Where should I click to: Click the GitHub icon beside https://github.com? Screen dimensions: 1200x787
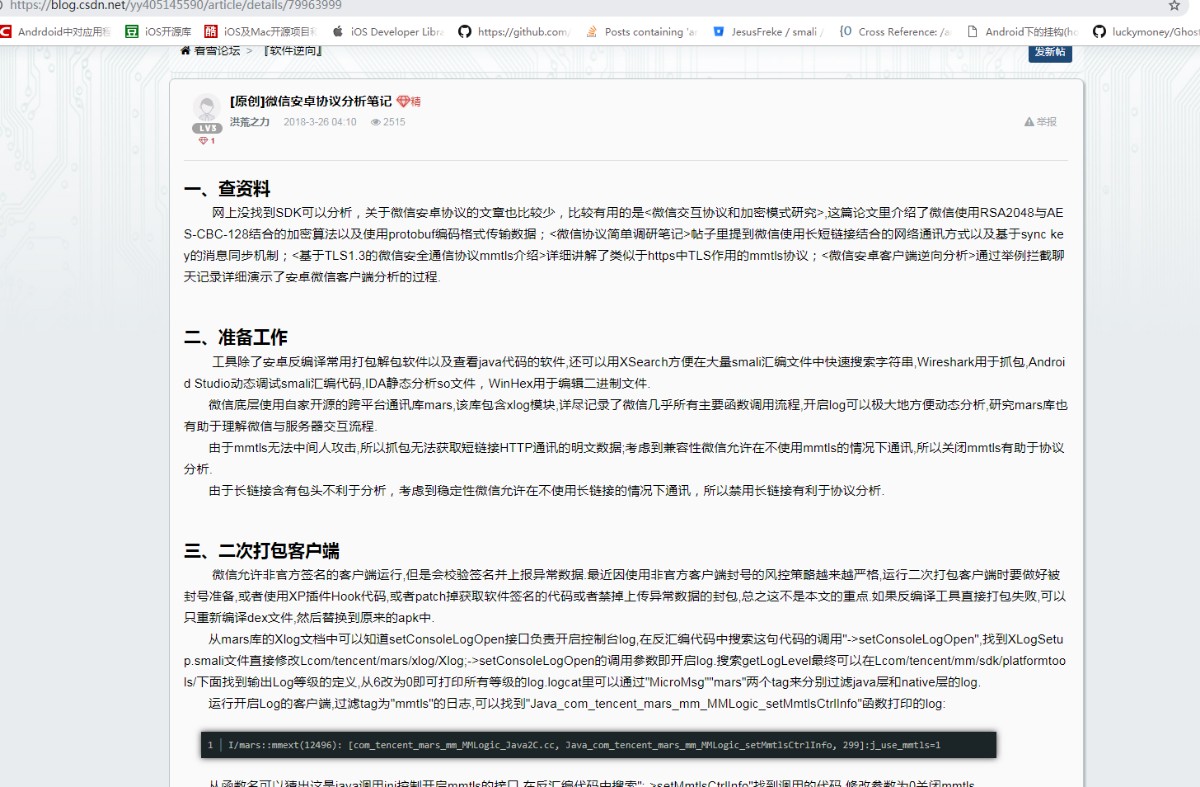click(x=464, y=32)
